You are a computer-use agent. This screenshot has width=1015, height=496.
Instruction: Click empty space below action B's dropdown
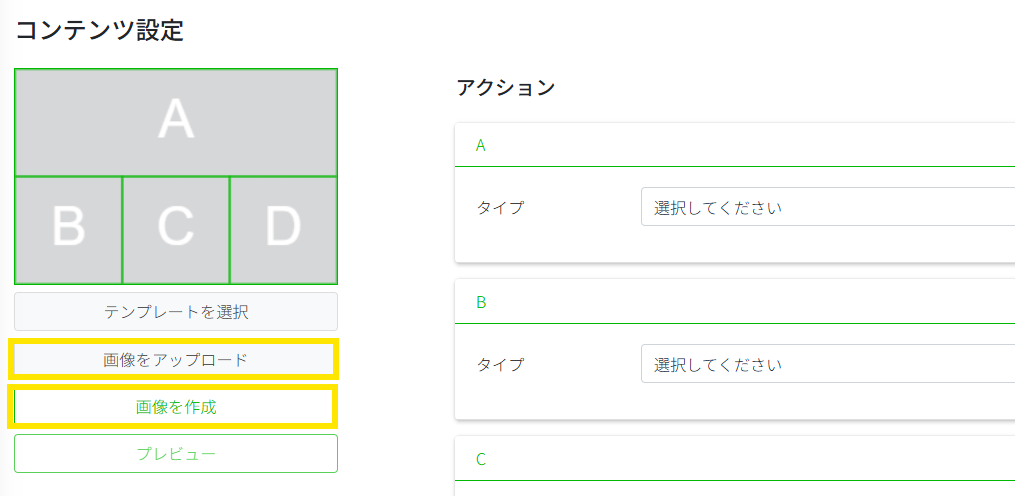pyautogui.click(x=734, y=401)
